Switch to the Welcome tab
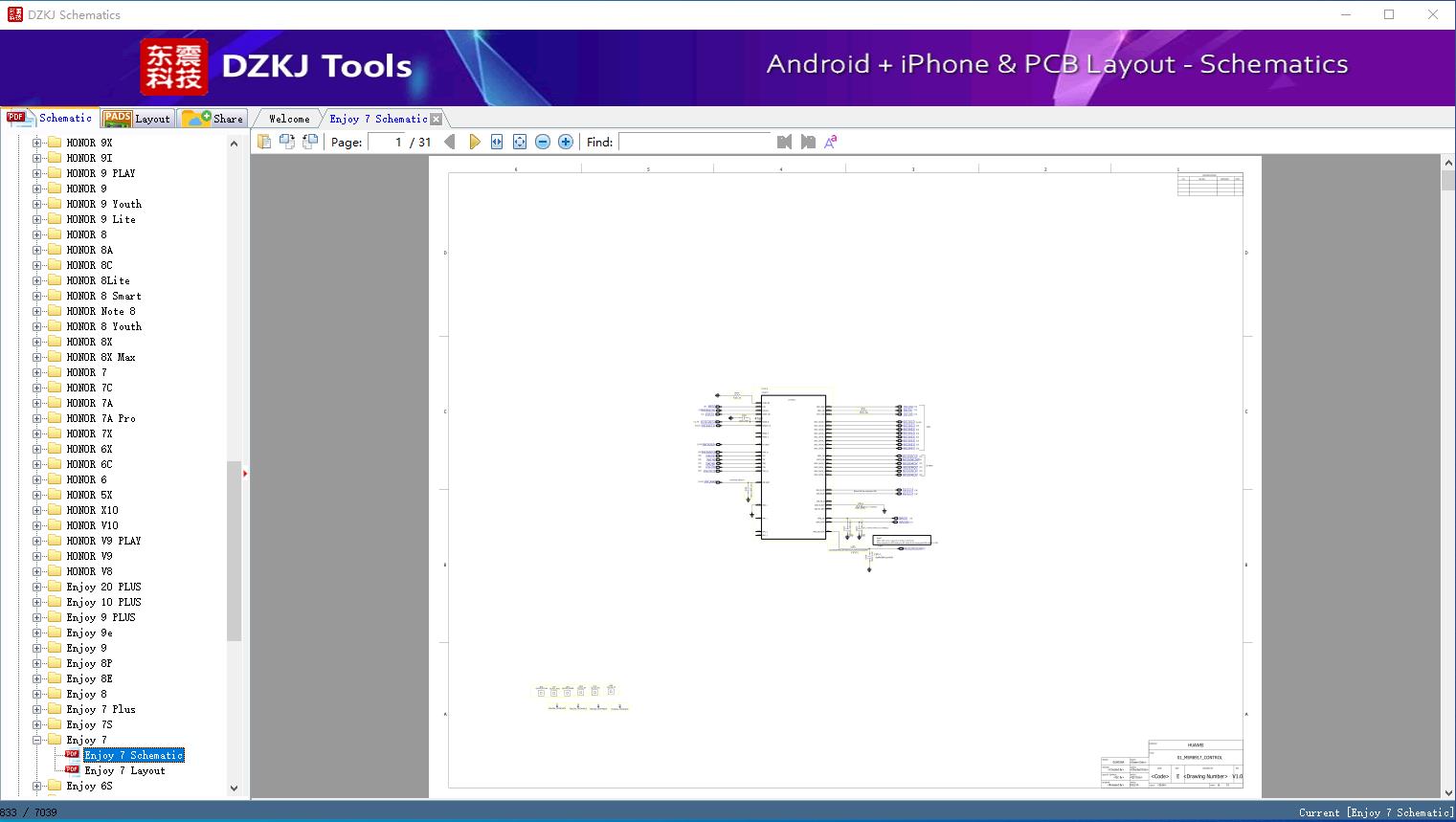 point(289,119)
